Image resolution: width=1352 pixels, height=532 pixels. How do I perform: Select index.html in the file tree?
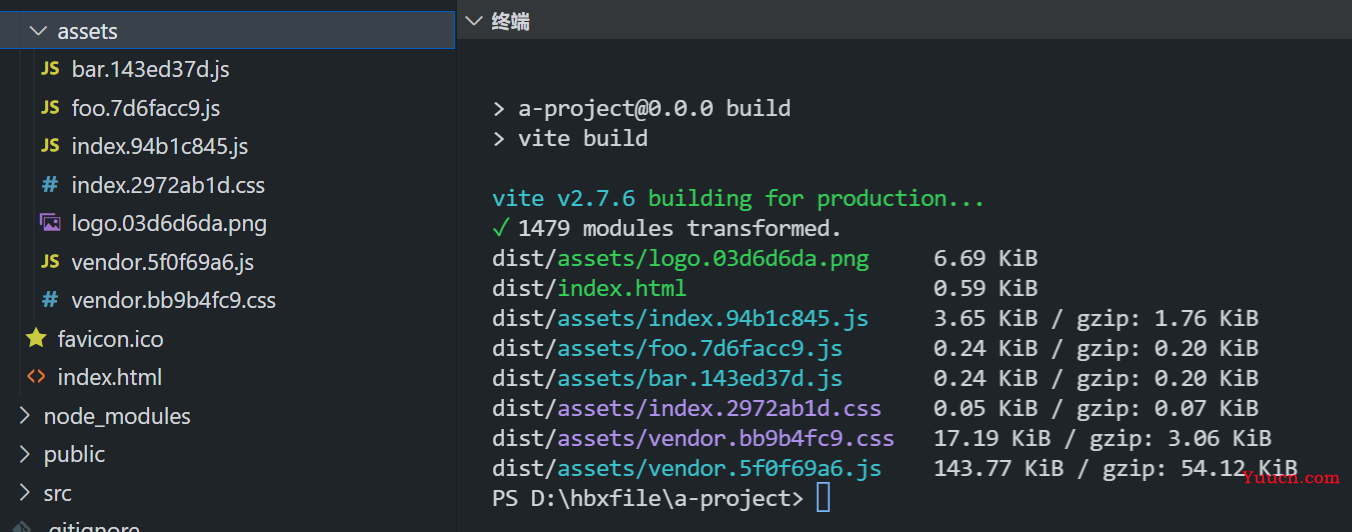coord(110,378)
